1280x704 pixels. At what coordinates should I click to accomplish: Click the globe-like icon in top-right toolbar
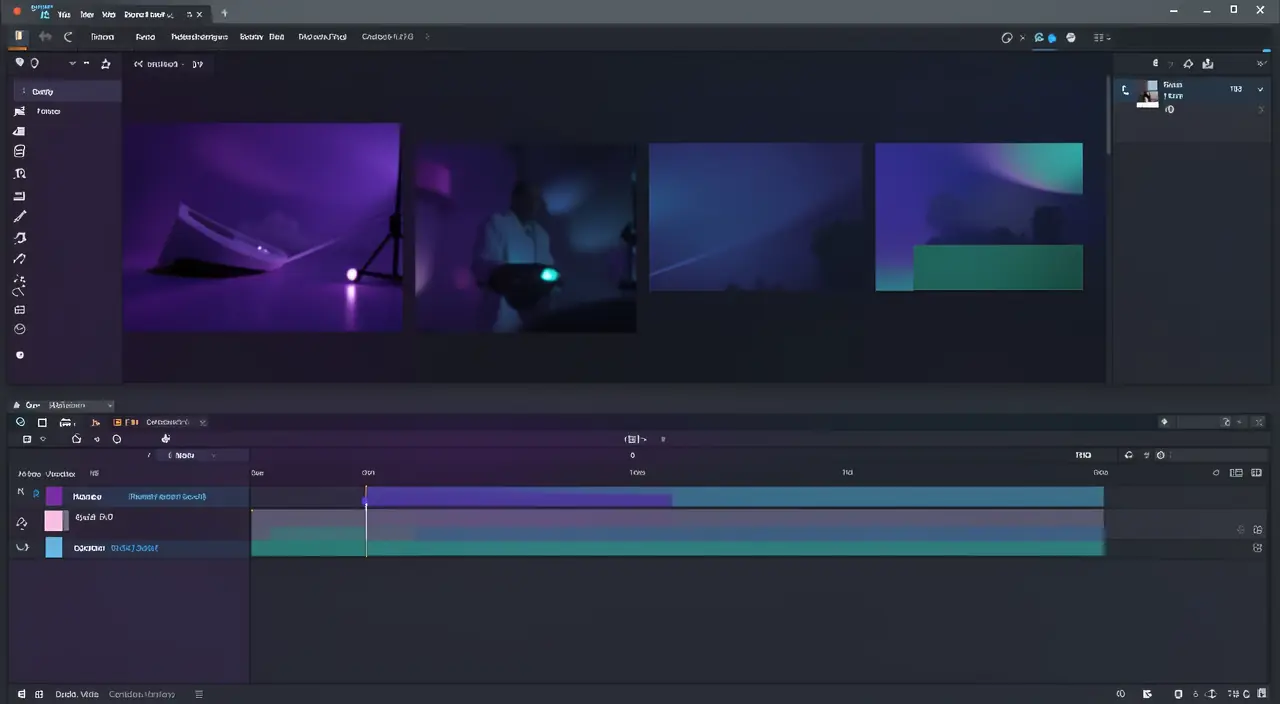click(x=1071, y=37)
